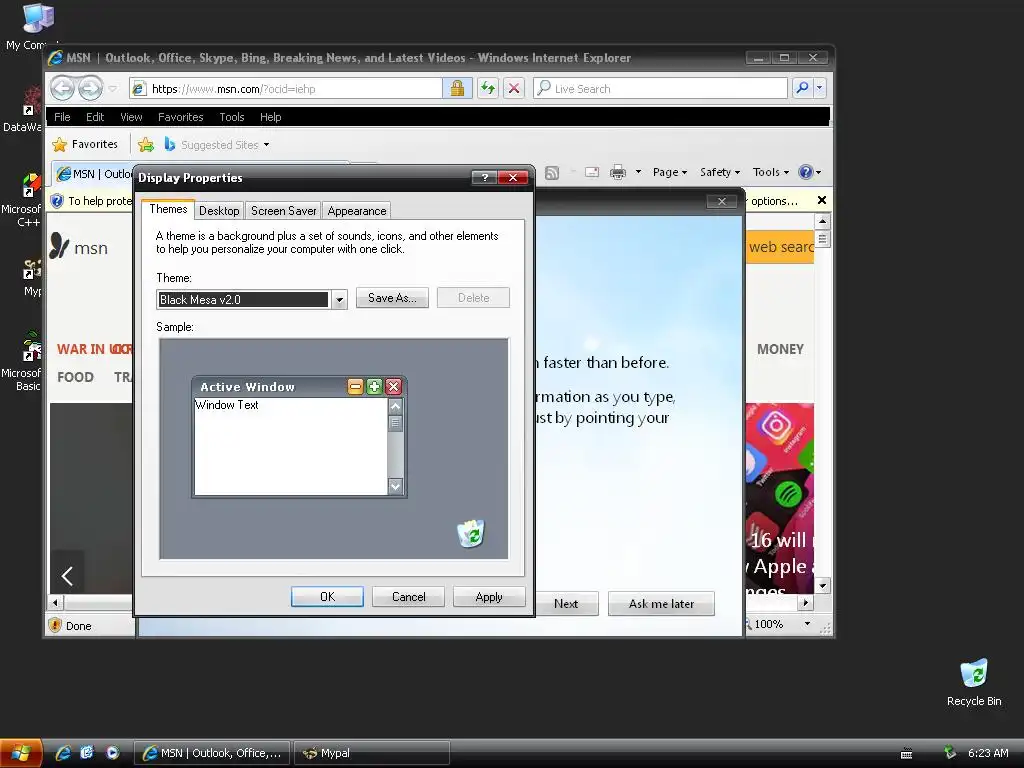This screenshot has height=768, width=1024.
Task: Focus the Live Search input box
Action: click(x=660, y=88)
